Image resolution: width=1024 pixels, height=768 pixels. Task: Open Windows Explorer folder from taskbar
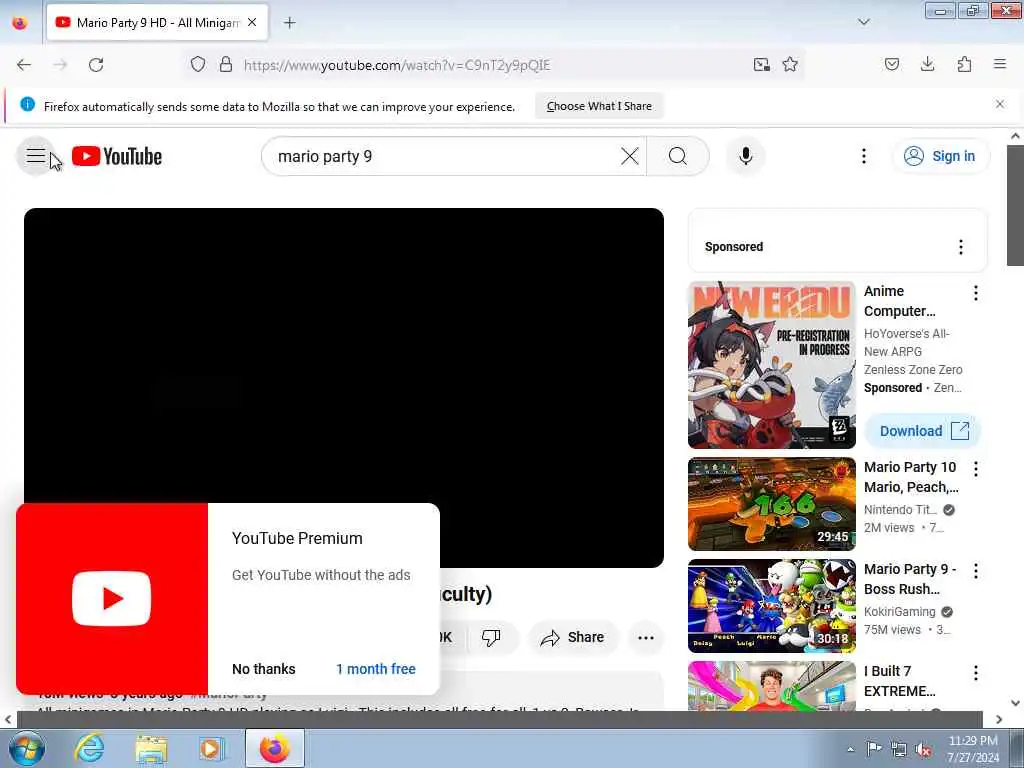tap(151, 748)
